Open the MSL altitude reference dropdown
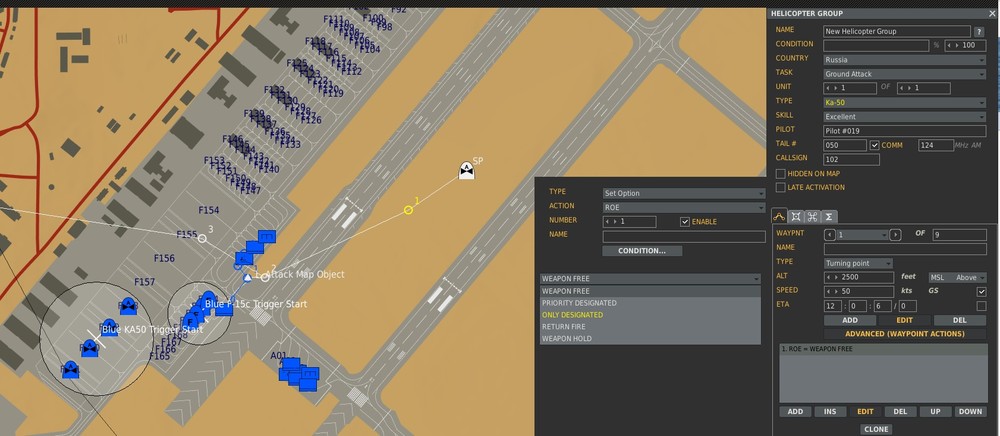 pyautogui.click(x=957, y=277)
